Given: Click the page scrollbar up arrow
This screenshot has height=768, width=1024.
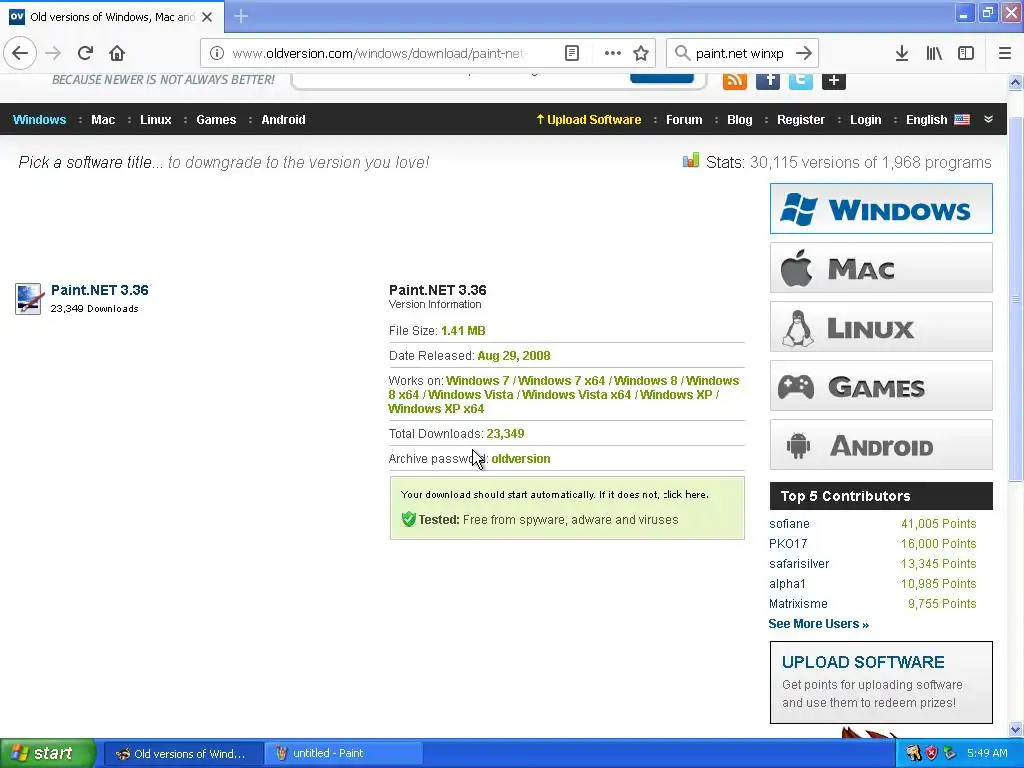Looking at the screenshot, I should point(1016,82).
